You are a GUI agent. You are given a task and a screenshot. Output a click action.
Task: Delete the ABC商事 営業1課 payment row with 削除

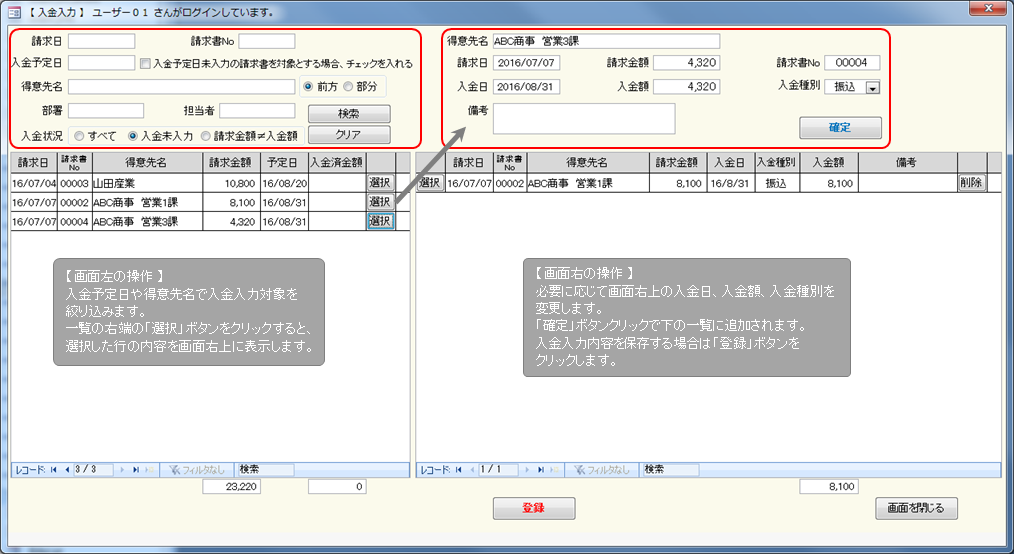click(x=970, y=183)
